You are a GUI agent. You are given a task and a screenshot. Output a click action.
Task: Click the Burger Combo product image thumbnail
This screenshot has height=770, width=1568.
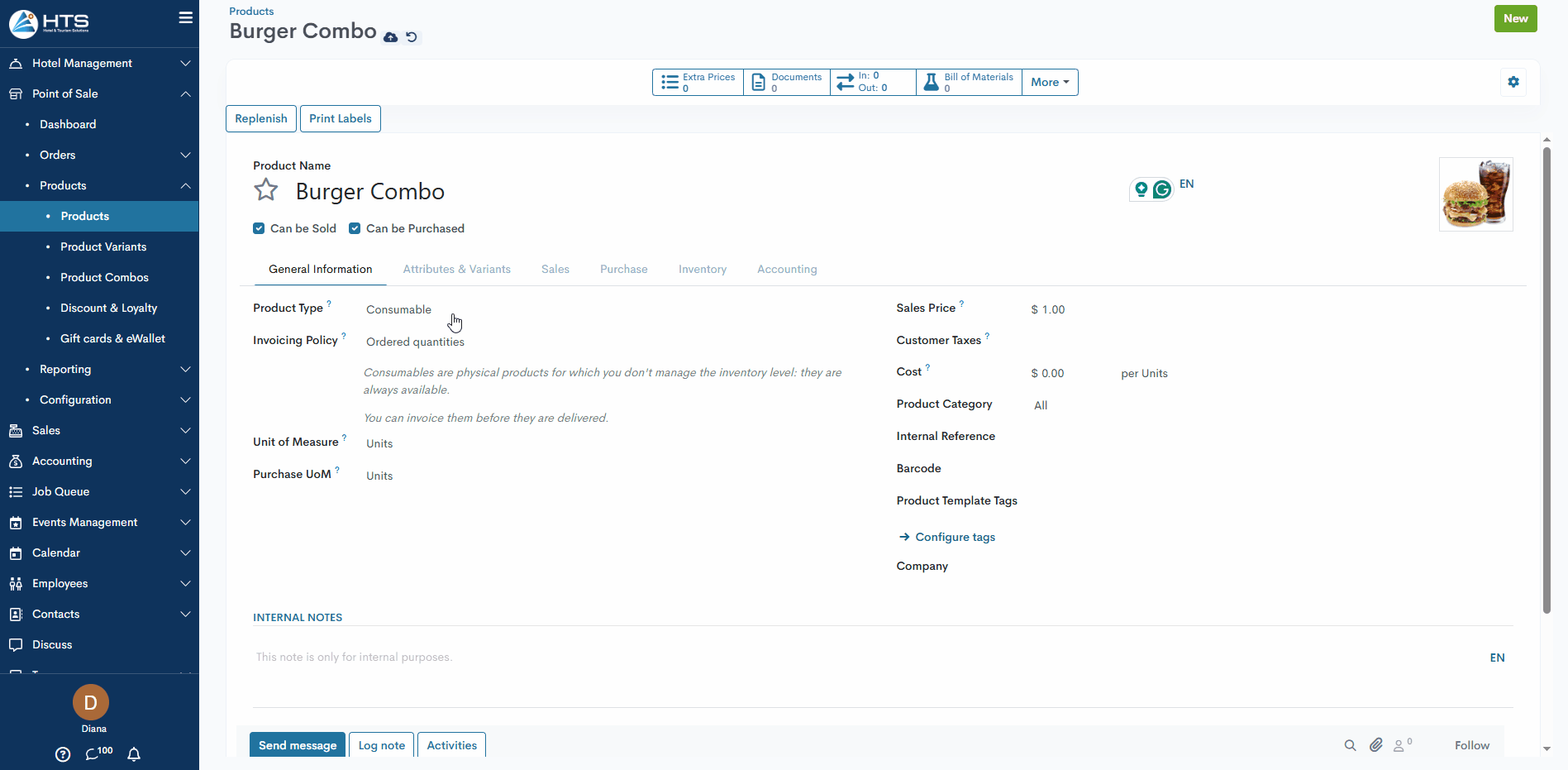1475,194
